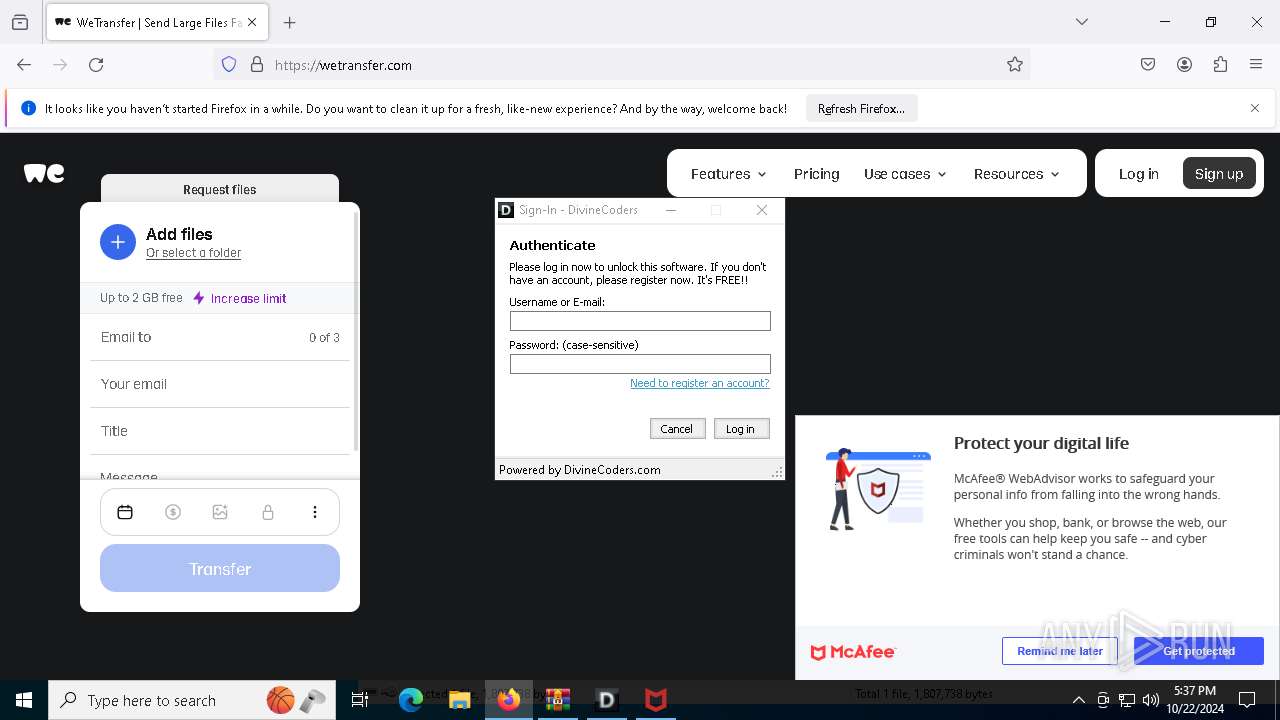Click the Increase limit link
The height and width of the screenshot is (720, 1280).
[x=249, y=298]
